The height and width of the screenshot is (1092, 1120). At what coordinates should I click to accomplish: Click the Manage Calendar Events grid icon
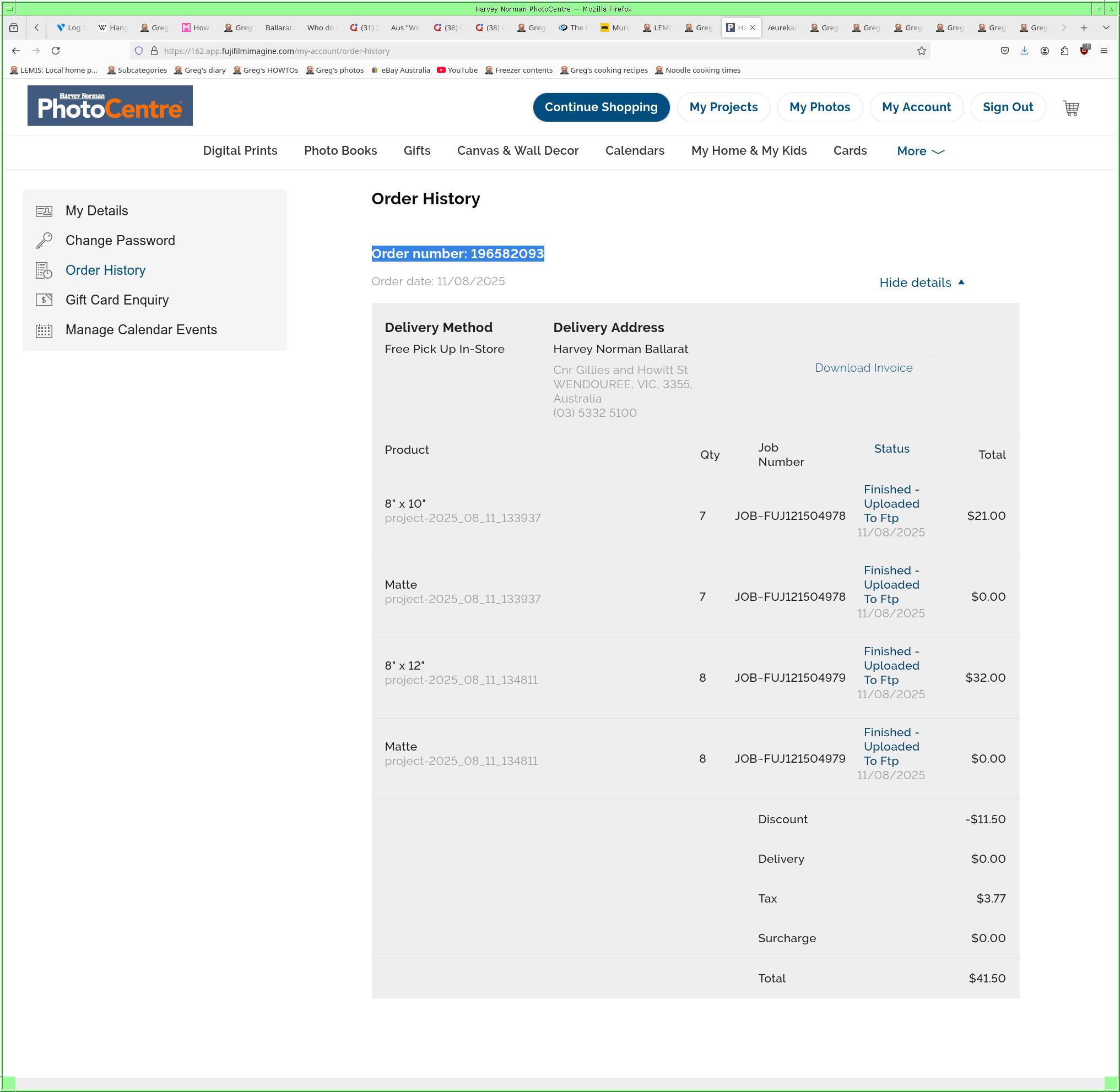44,330
